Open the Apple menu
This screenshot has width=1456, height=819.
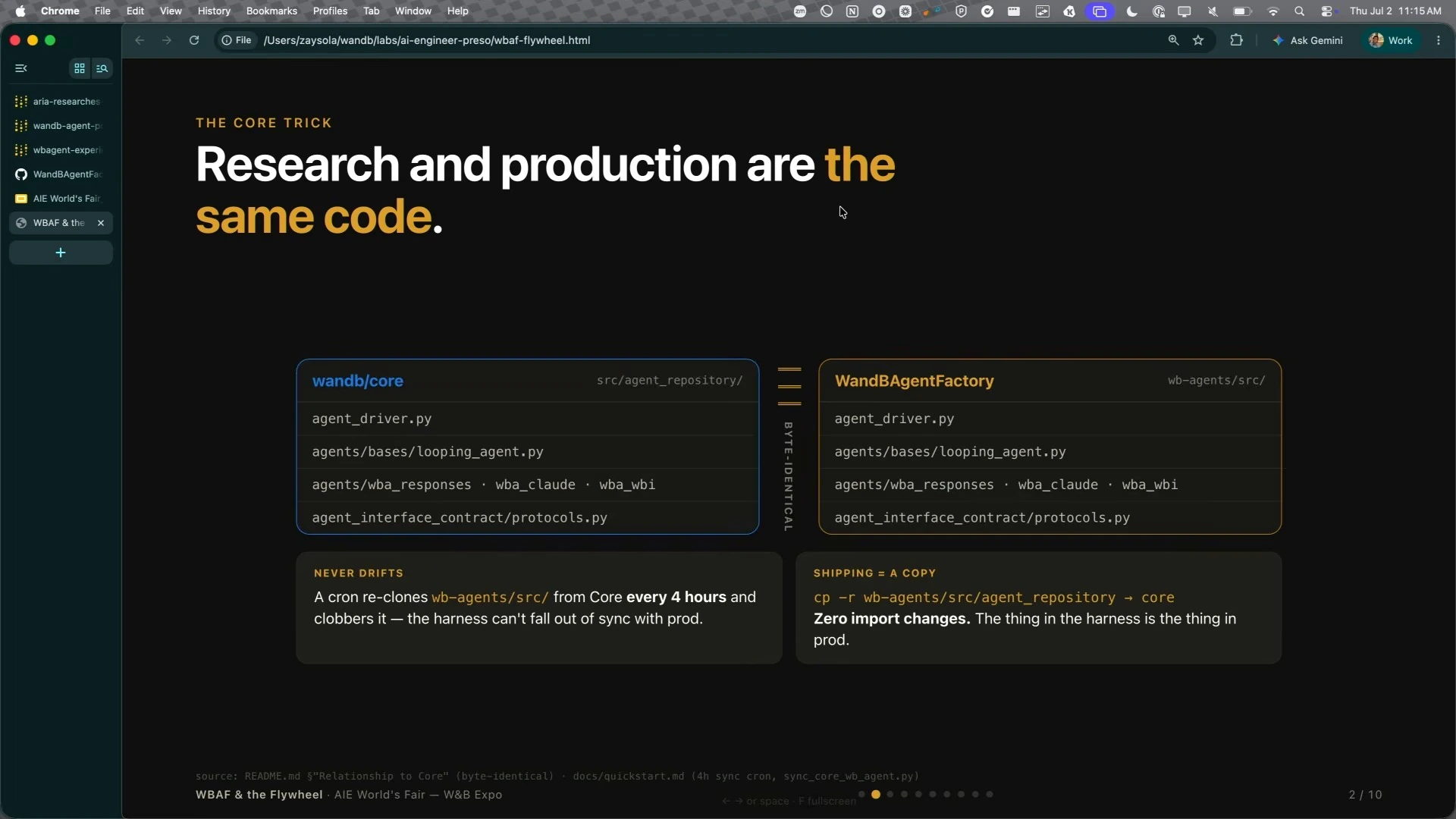20,11
